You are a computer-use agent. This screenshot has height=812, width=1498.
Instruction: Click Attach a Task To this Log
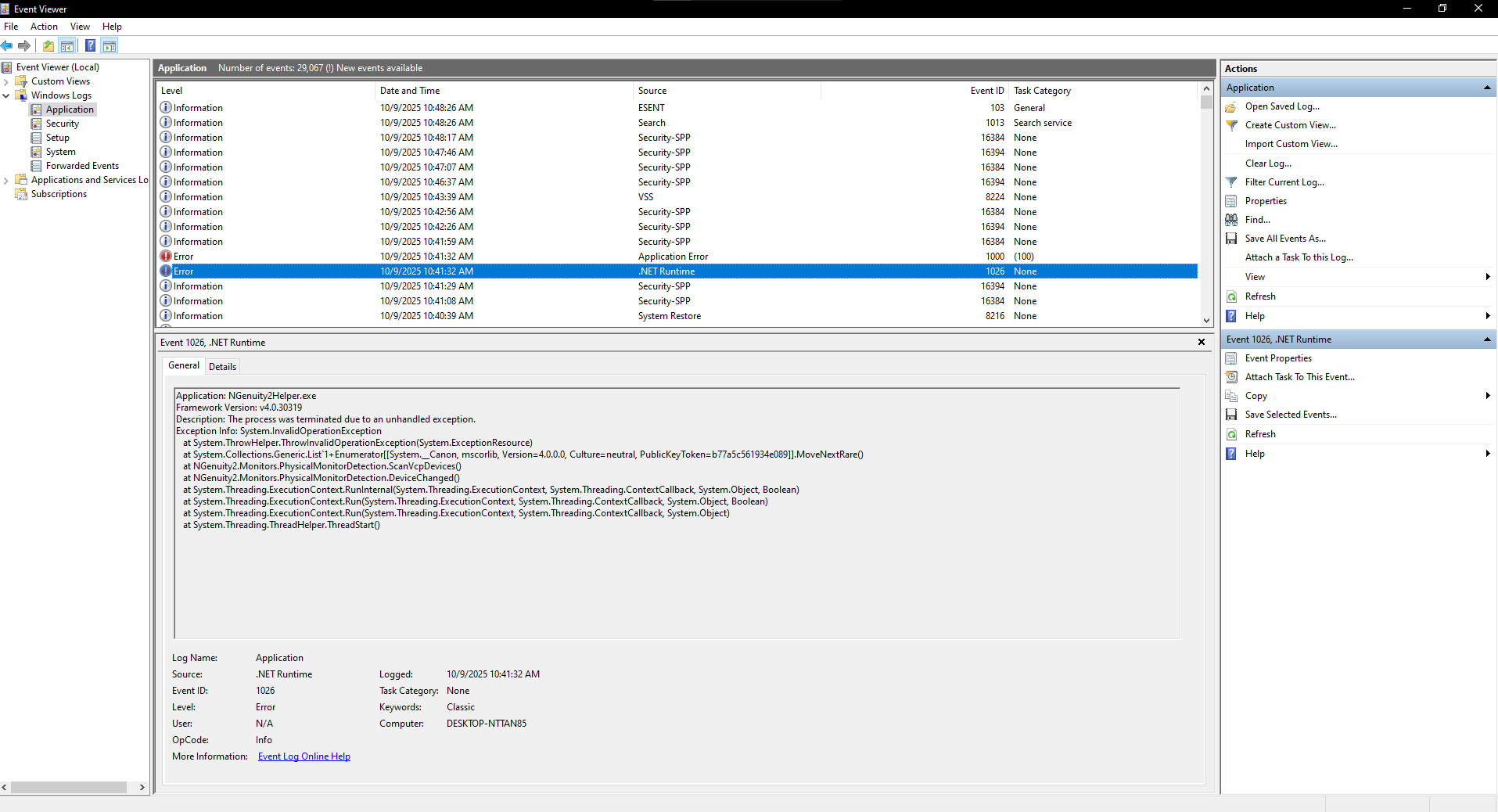point(1299,257)
